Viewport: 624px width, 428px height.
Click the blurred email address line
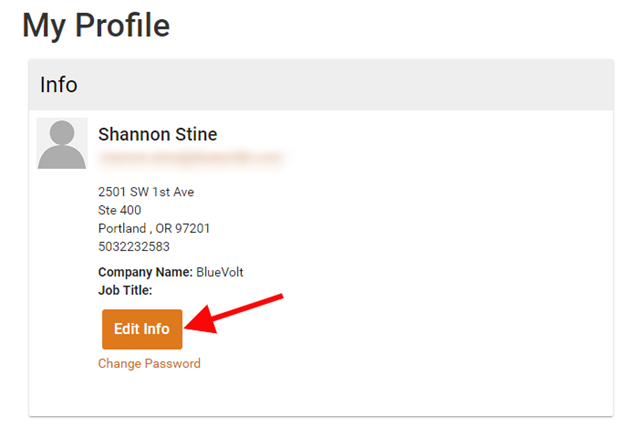[191, 158]
